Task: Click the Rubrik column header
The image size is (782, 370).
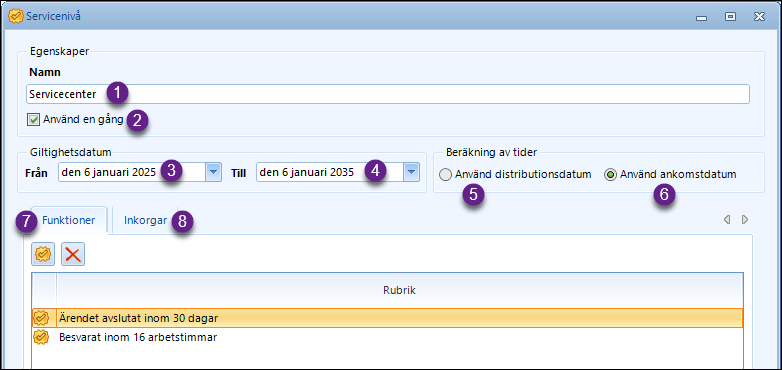Action: point(399,290)
